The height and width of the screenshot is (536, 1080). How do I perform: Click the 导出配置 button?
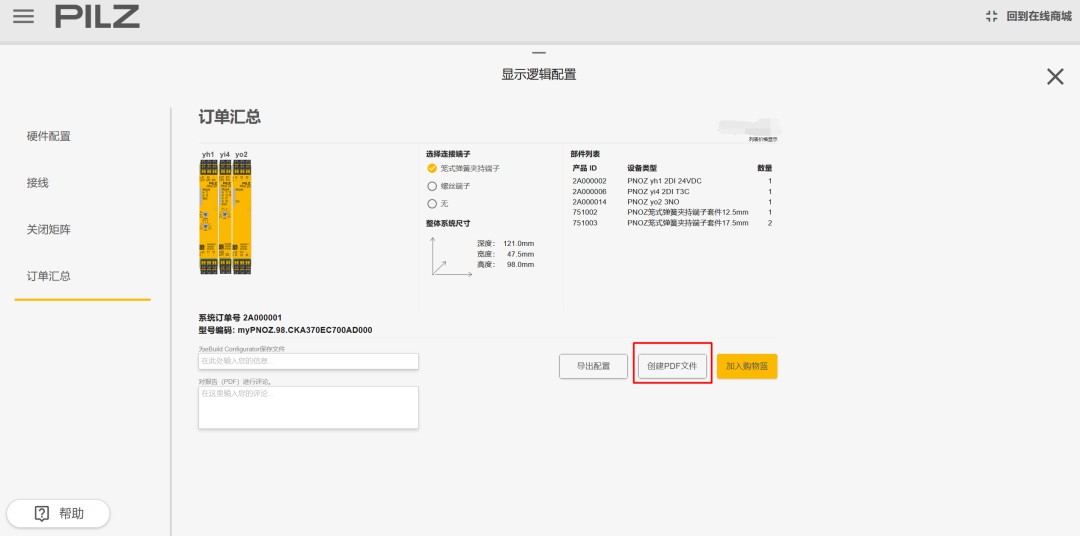pos(593,367)
